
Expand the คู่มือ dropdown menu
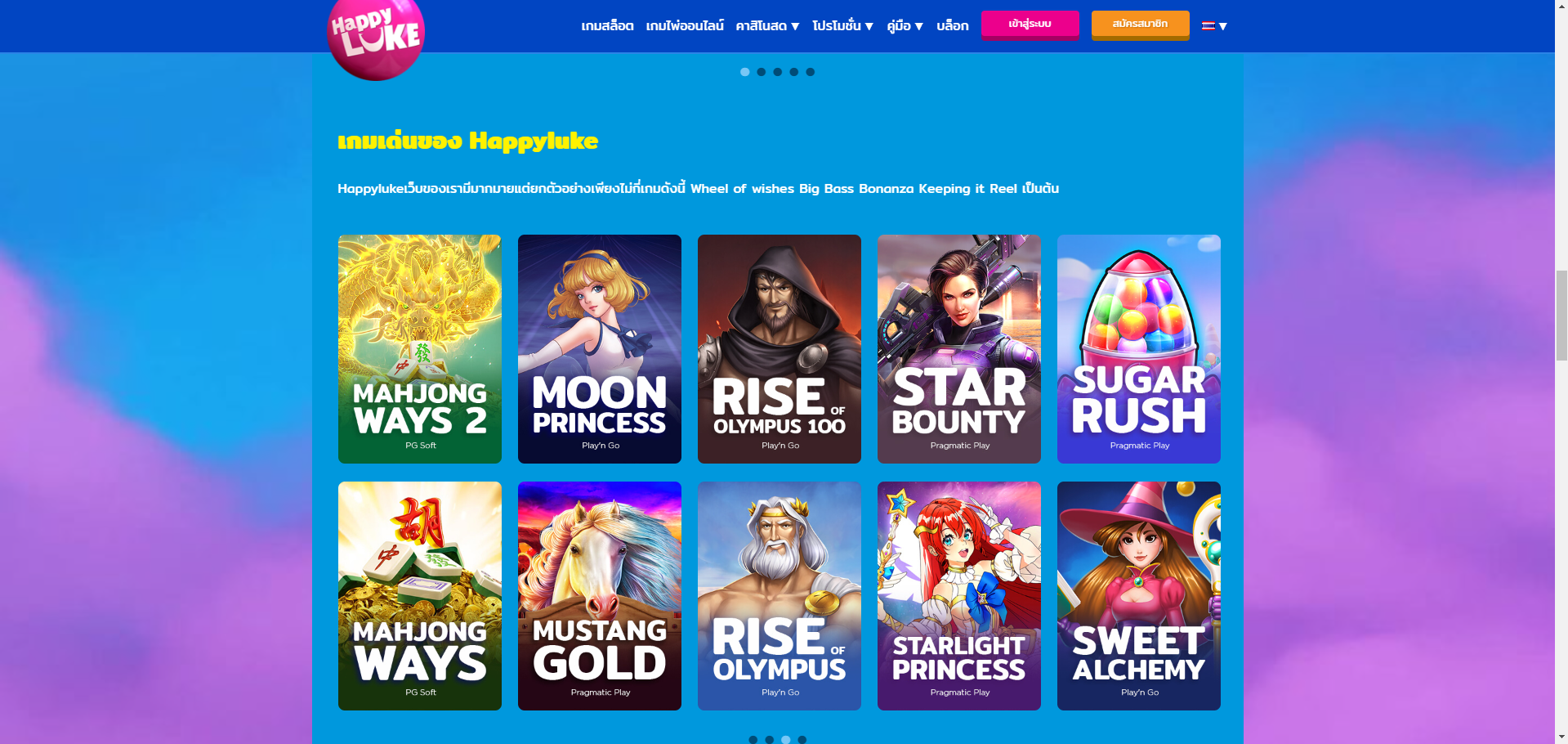(905, 26)
